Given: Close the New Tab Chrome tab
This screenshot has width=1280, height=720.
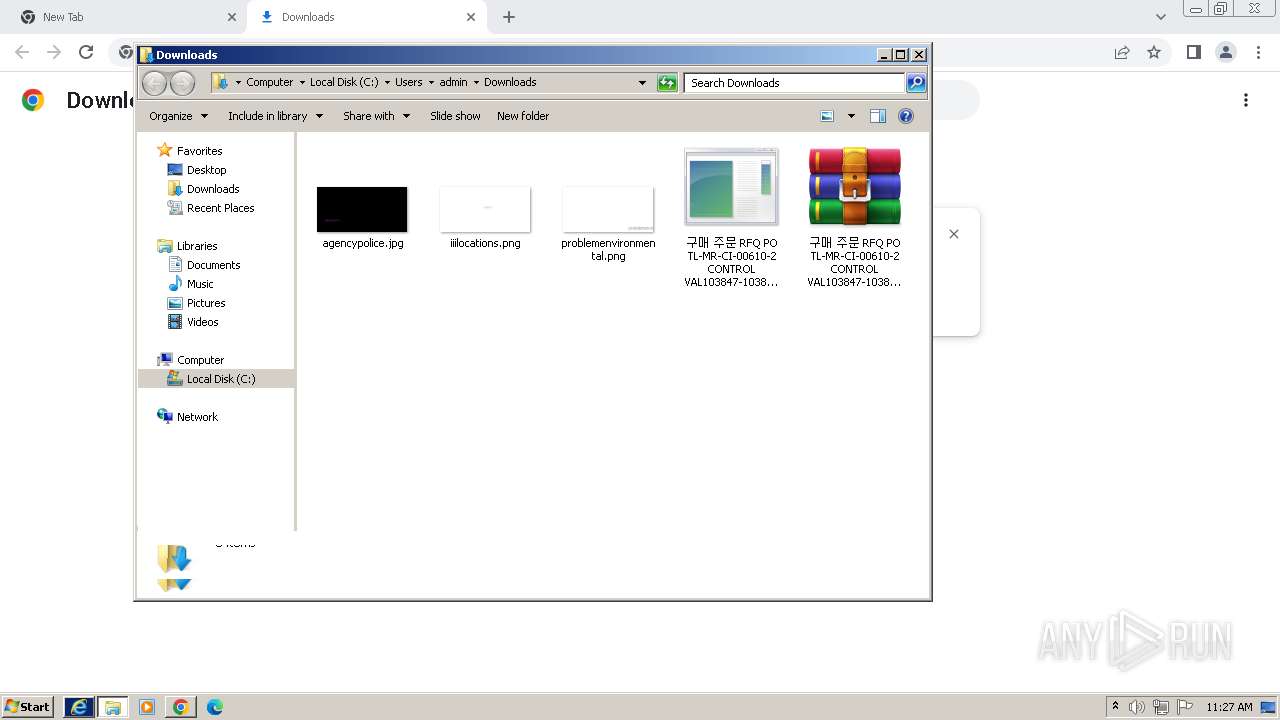Looking at the screenshot, I should 232,17.
